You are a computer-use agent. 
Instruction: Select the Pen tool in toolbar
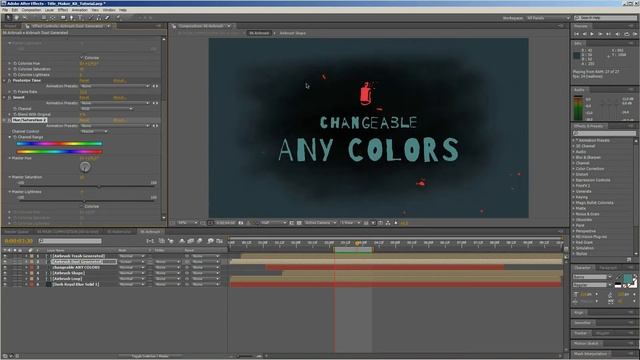point(71,18)
